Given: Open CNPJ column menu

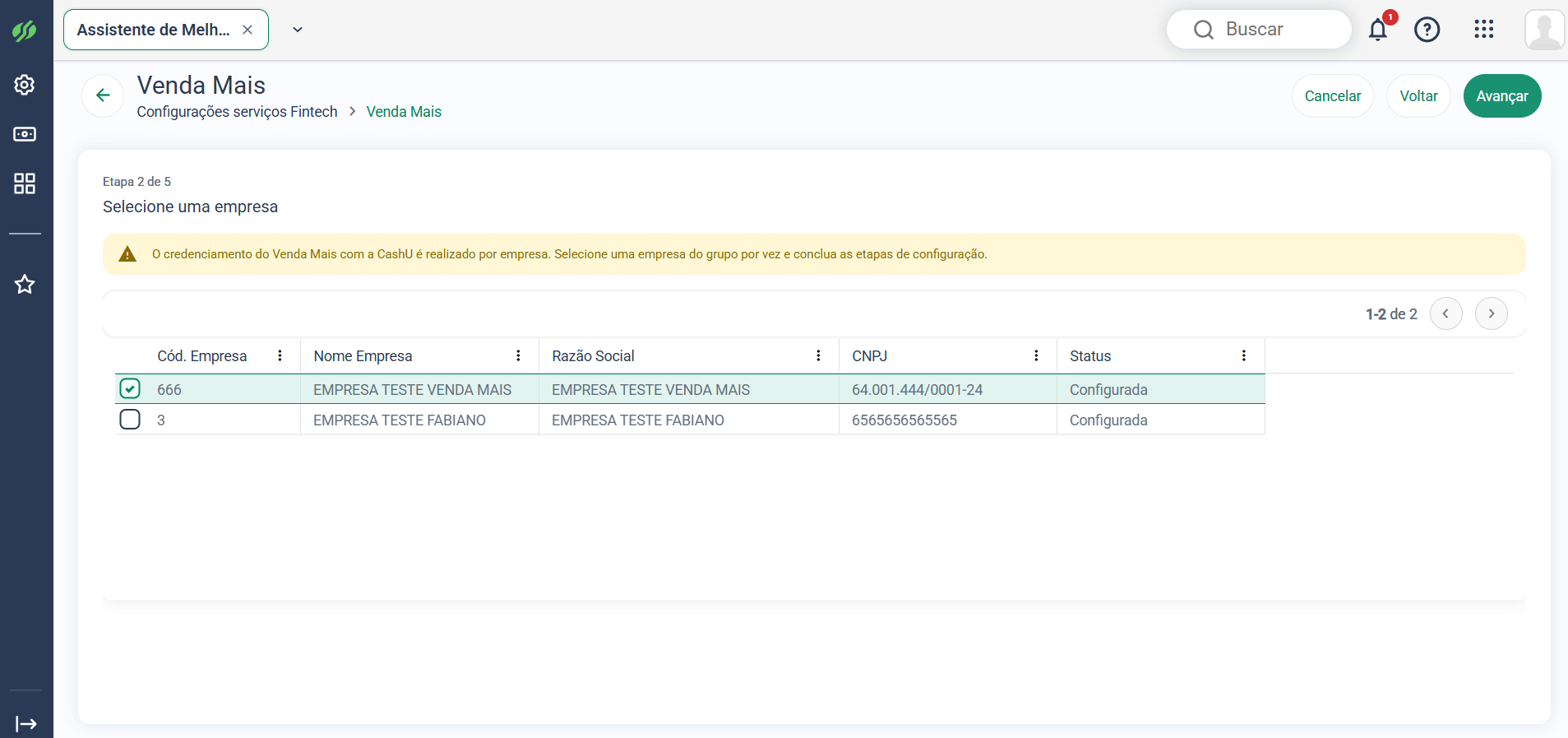Looking at the screenshot, I should pyautogui.click(x=1036, y=355).
